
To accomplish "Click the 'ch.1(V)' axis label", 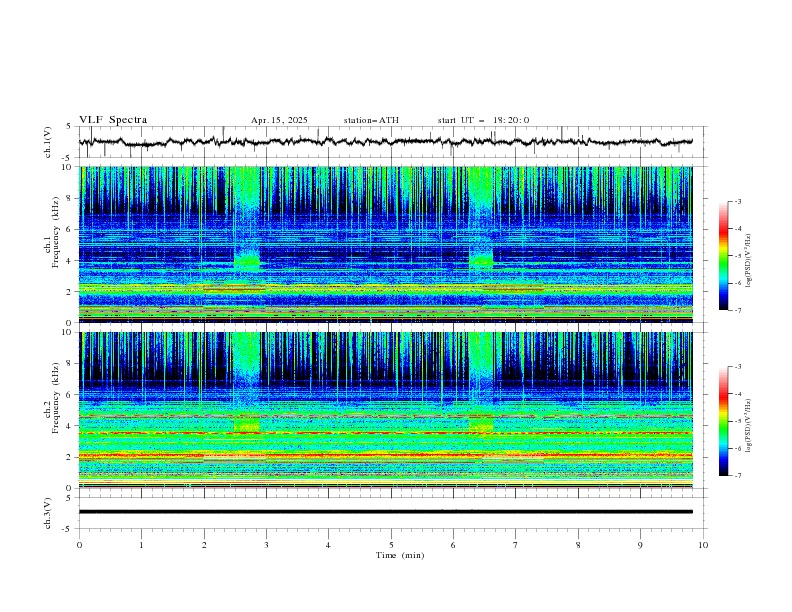I will tap(47, 142).
